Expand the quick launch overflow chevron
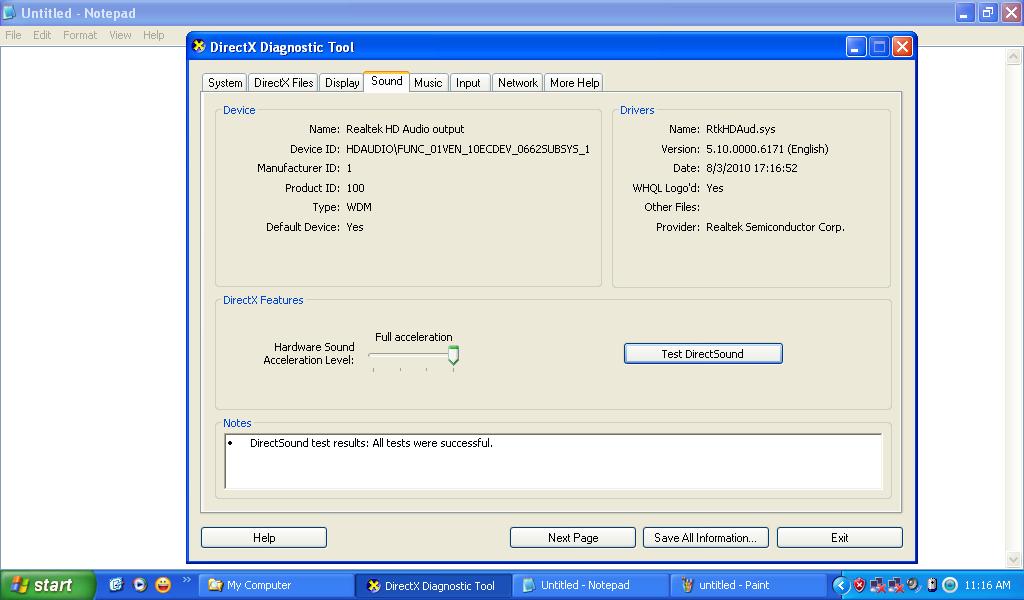Viewport: 1024px width, 600px height. click(185, 580)
